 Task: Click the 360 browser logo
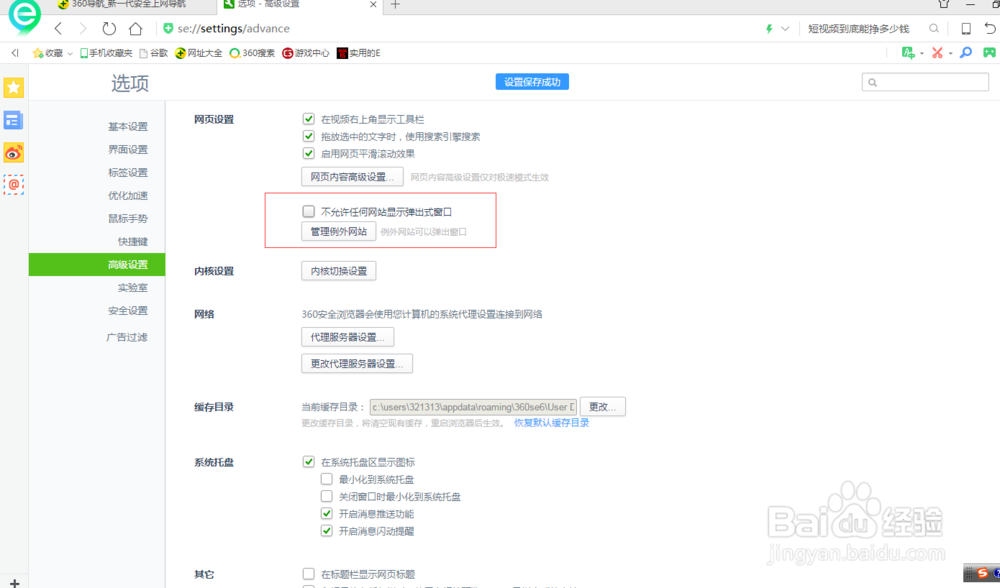[x=24, y=15]
